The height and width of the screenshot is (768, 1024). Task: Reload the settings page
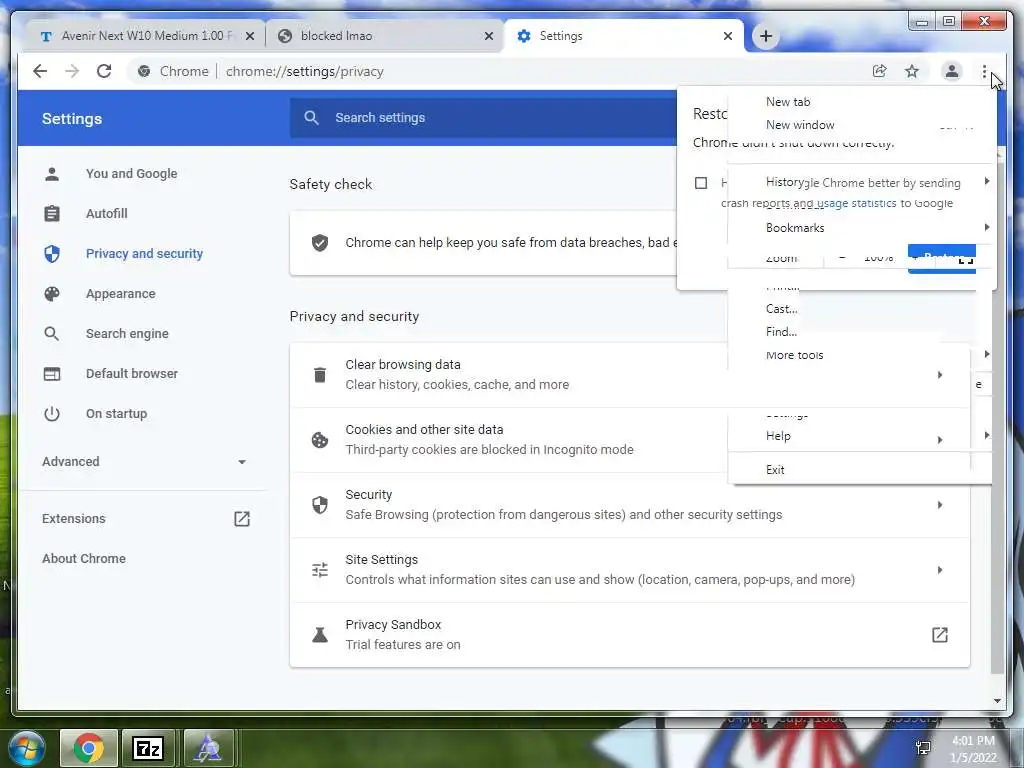[x=104, y=71]
